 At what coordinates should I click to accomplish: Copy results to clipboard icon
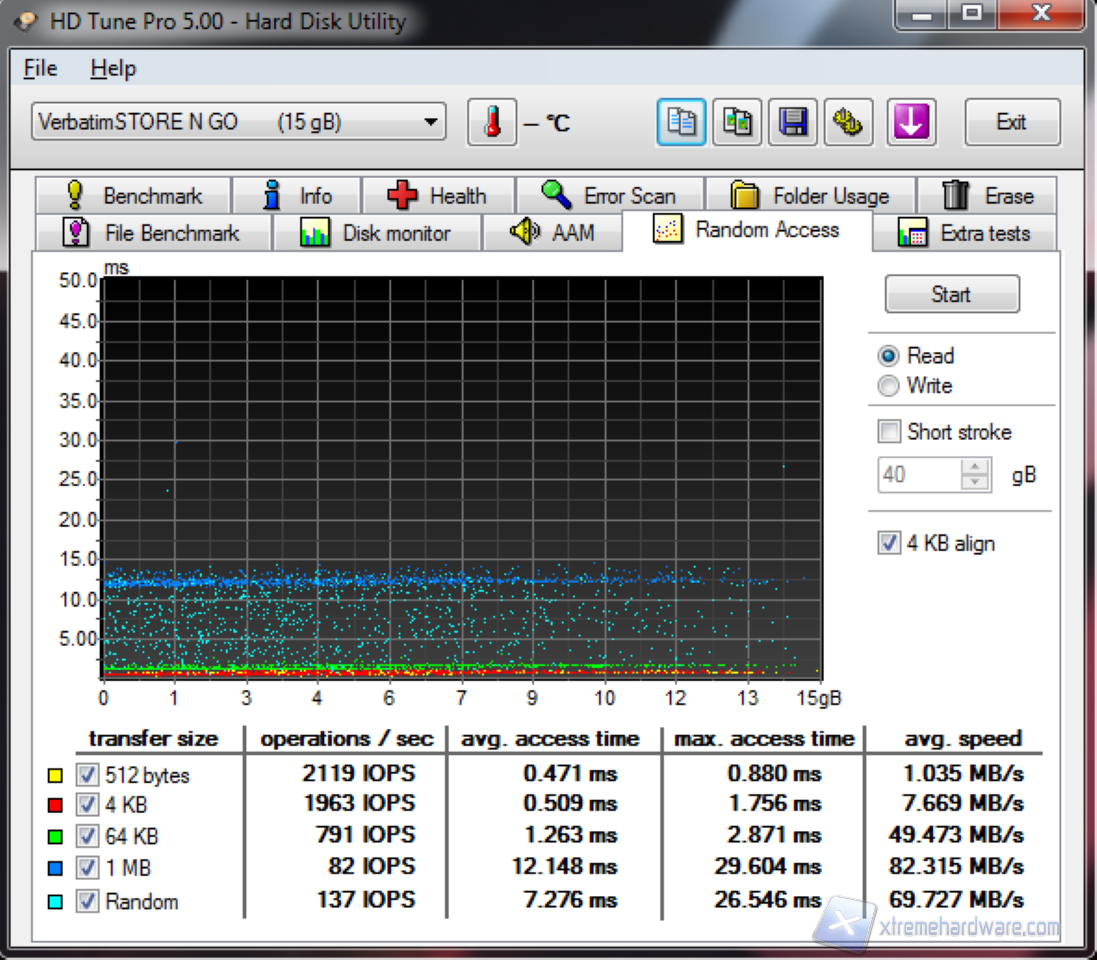[x=682, y=123]
